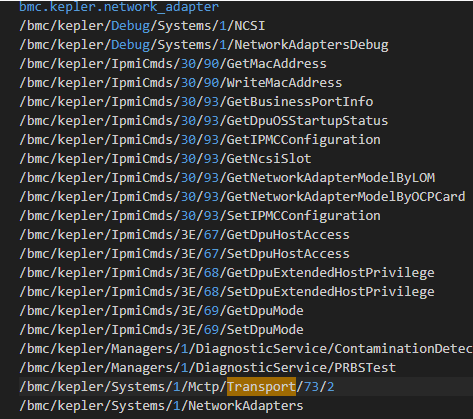Click the /bmc/kepler/Systems/1/NetworkAdapters line

[x=161, y=406]
